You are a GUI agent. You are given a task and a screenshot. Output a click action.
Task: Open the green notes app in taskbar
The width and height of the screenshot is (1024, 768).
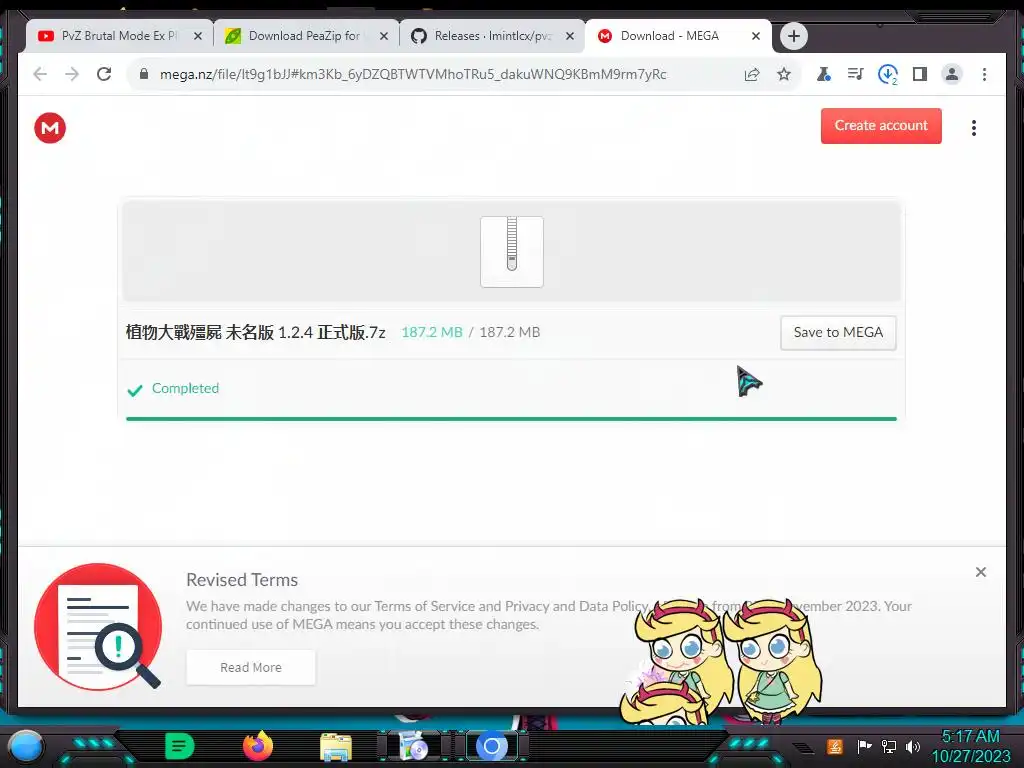[x=180, y=746]
